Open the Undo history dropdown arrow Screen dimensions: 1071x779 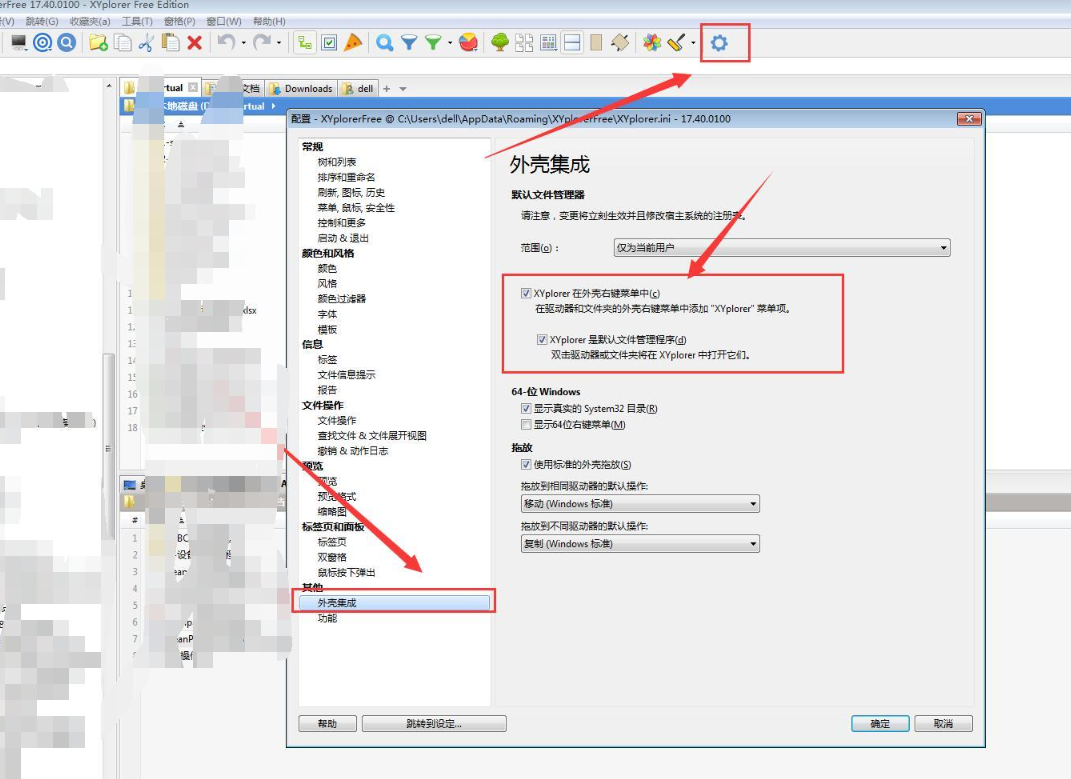point(244,43)
